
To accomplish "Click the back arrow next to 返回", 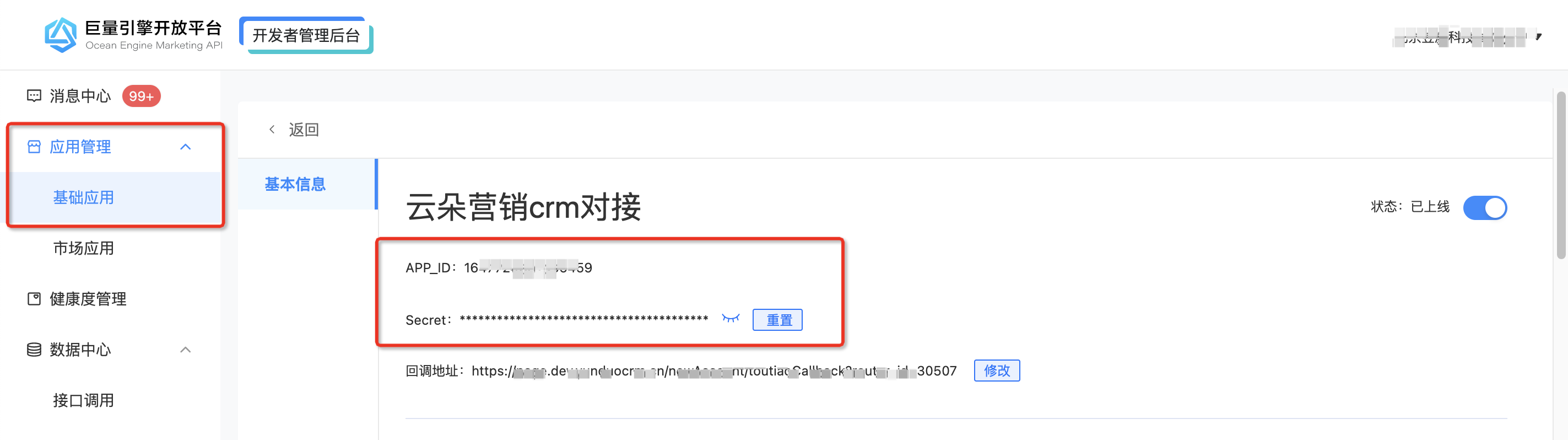I will (272, 129).
